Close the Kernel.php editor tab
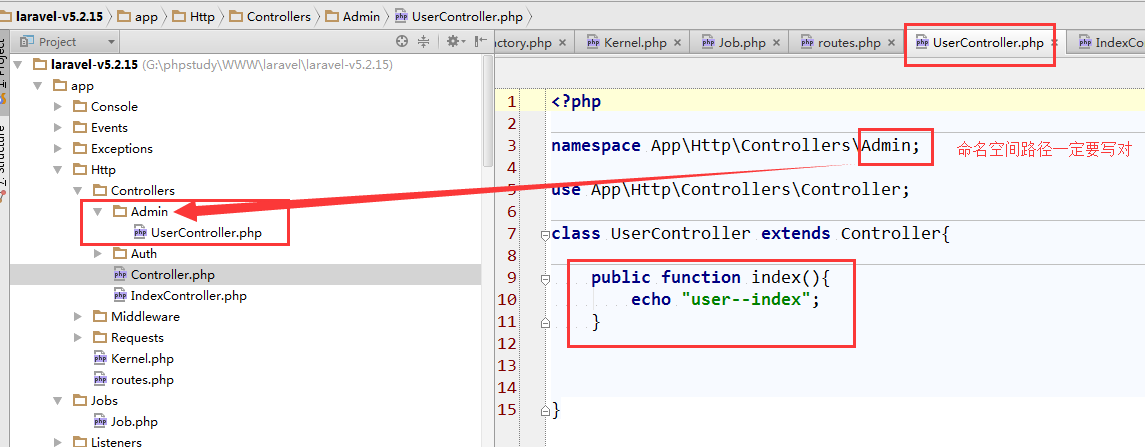1145x447 pixels. click(678, 43)
